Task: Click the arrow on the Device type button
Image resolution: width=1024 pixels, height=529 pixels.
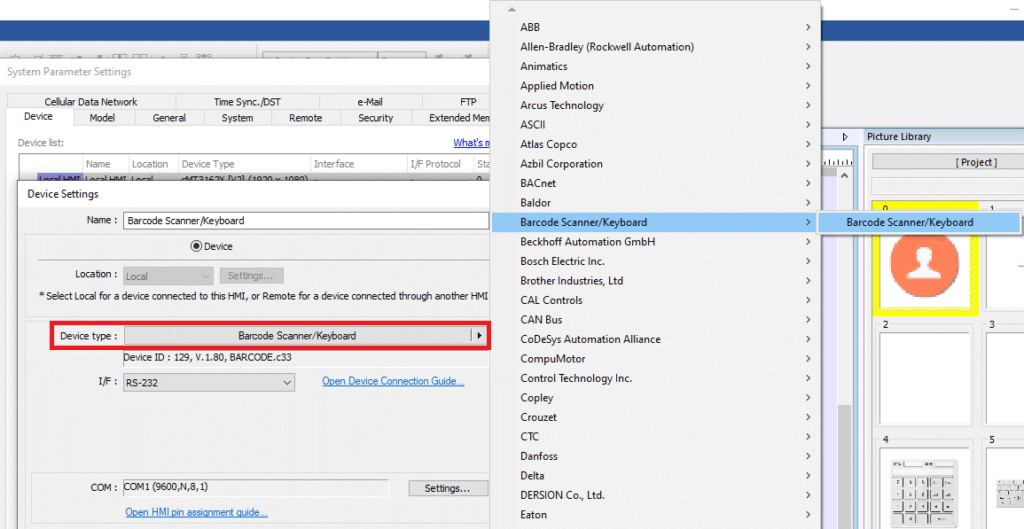Action: [x=479, y=336]
